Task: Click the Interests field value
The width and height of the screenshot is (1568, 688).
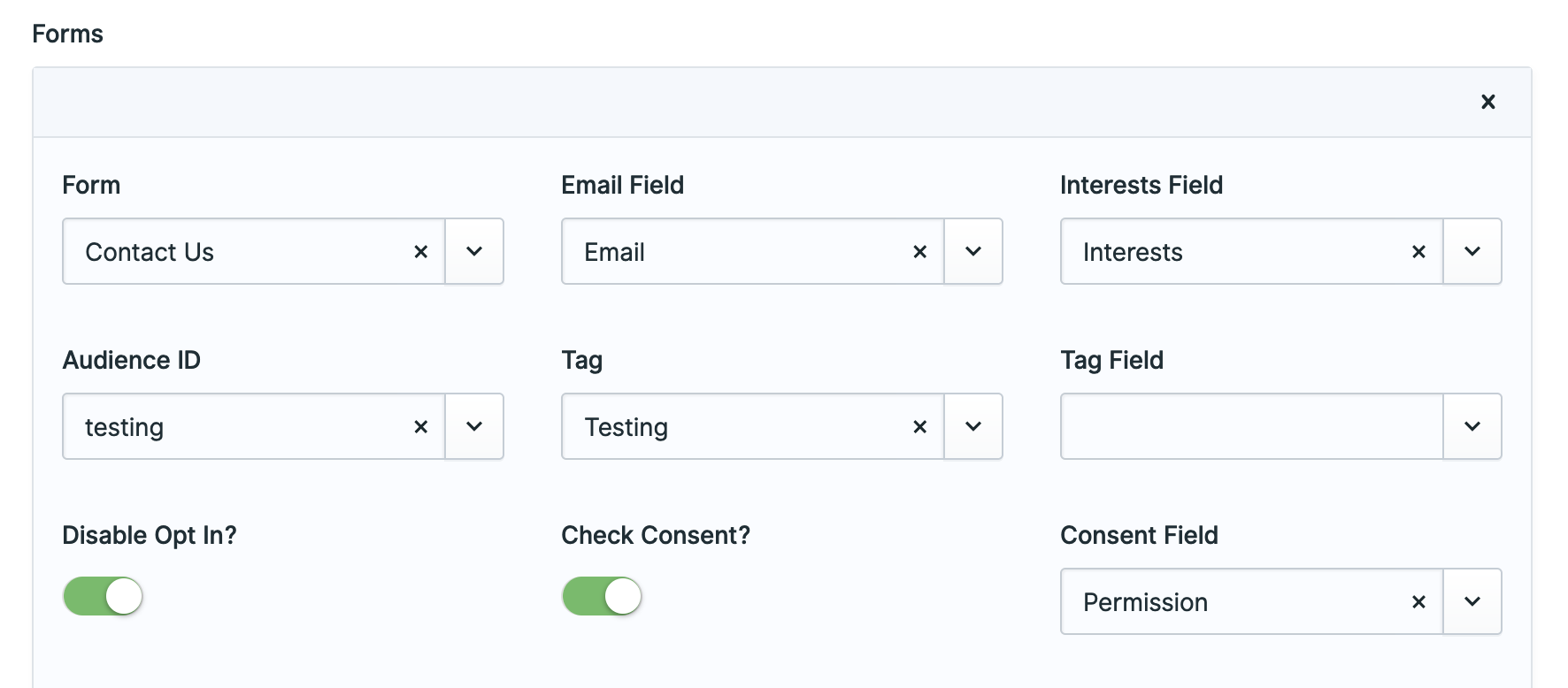Action: coord(1134,252)
